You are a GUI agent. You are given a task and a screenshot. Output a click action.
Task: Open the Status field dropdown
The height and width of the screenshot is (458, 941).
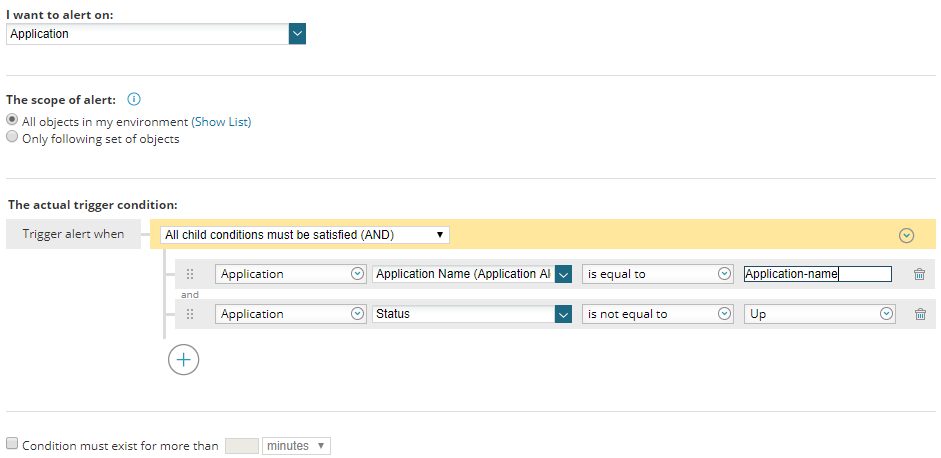(x=472, y=314)
